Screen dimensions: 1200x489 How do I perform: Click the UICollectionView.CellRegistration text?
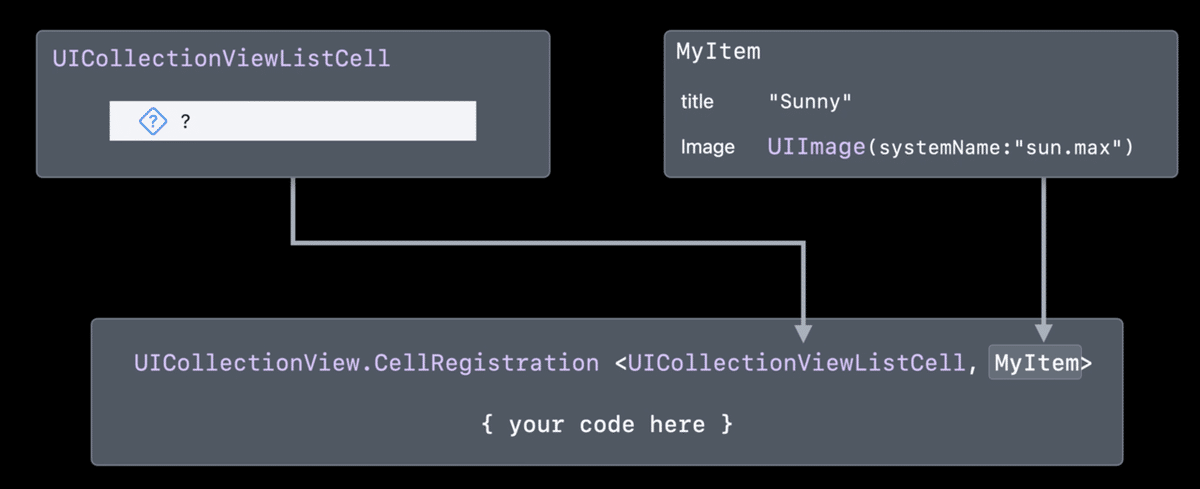pos(366,363)
